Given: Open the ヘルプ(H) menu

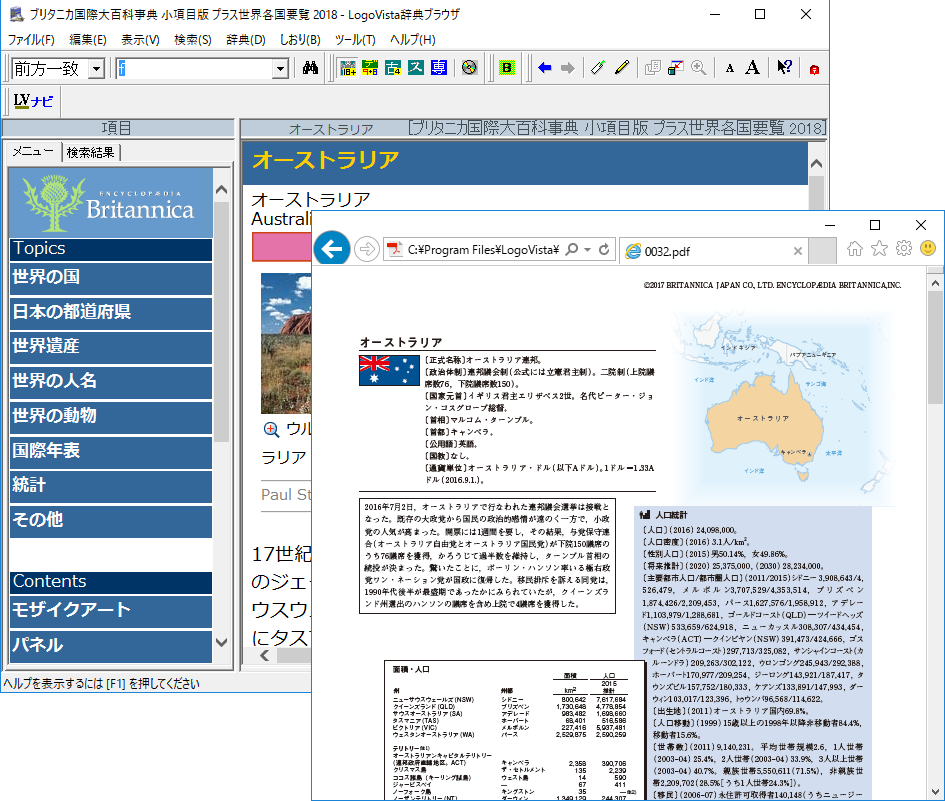Looking at the screenshot, I should [x=413, y=40].
